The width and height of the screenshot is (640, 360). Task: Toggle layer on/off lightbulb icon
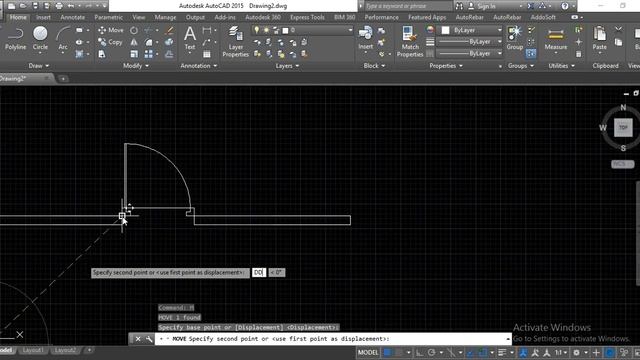(x=256, y=30)
